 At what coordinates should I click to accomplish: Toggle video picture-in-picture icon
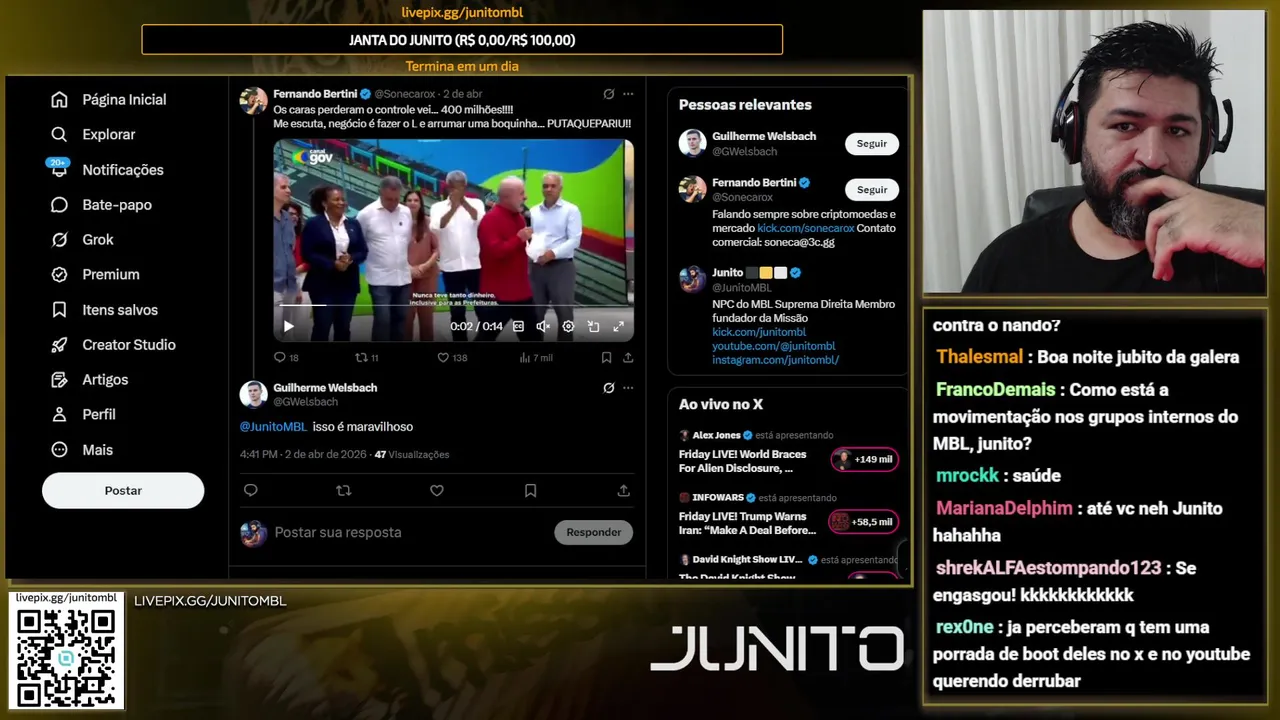[593, 326]
